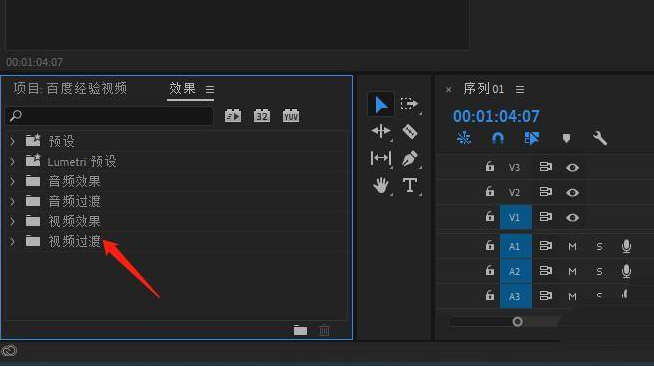Target track V3 header
The height and width of the screenshot is (367, 654).
point(514,168)
